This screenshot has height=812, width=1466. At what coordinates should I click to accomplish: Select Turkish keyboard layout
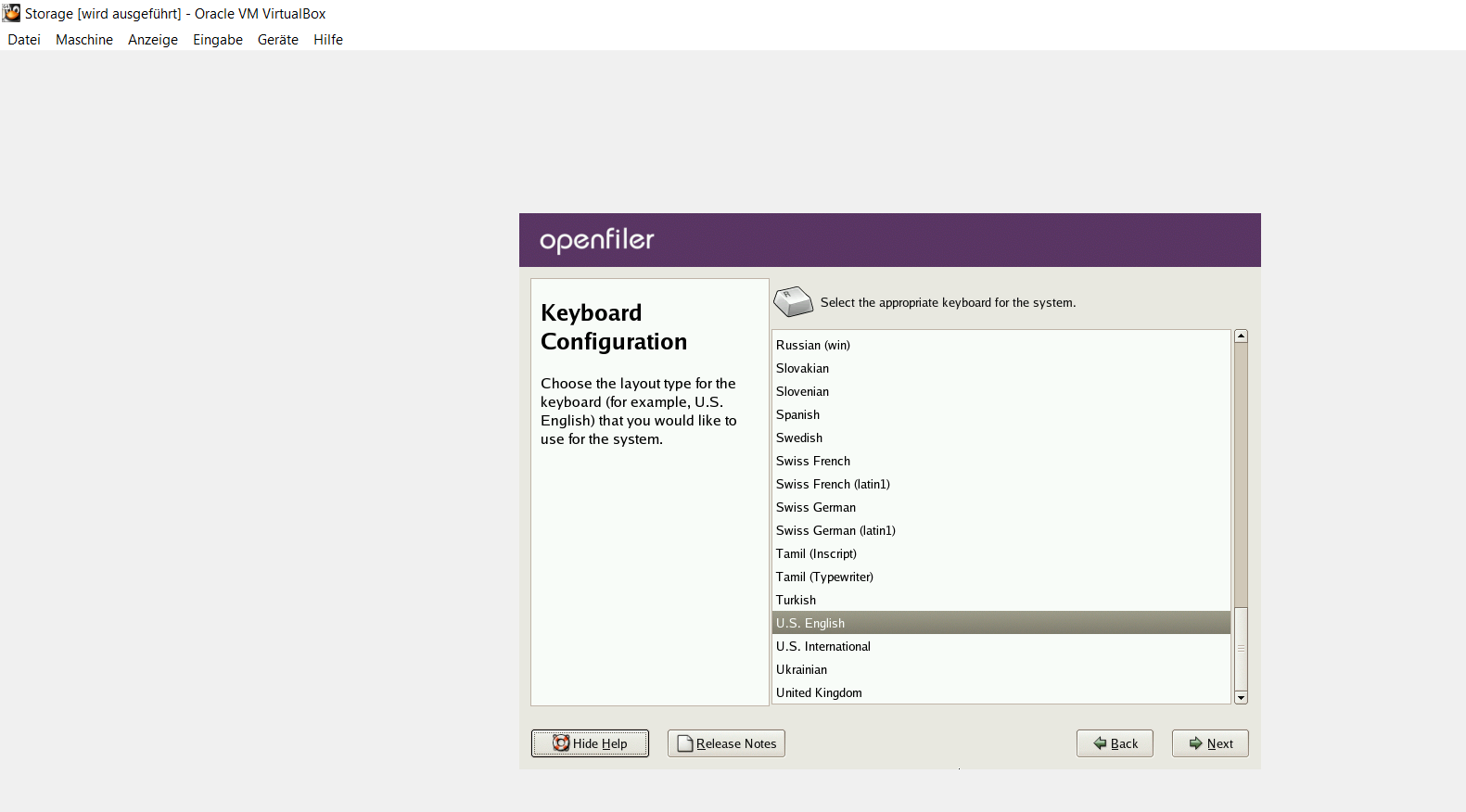pyautogui.click(x=1001, y=600)
